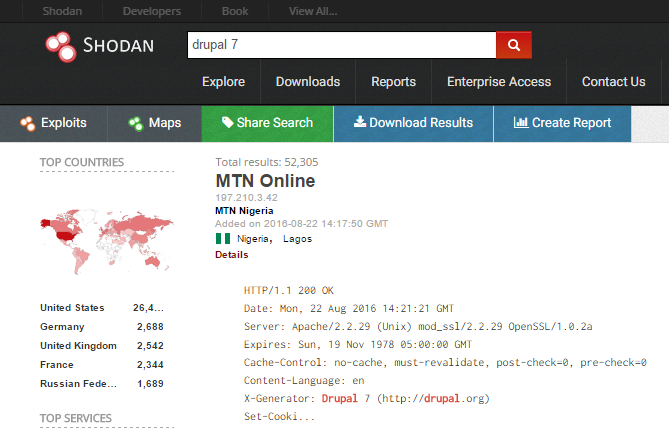Click the X-Generator: Drupal 7 line

pyautogui.click(x=367, y=398)
